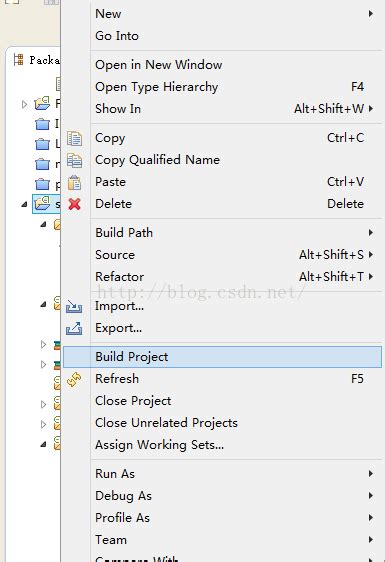Viewport: 385px width, 562px height.
Task: Click the Import icon
Action: tap(74, 306)
